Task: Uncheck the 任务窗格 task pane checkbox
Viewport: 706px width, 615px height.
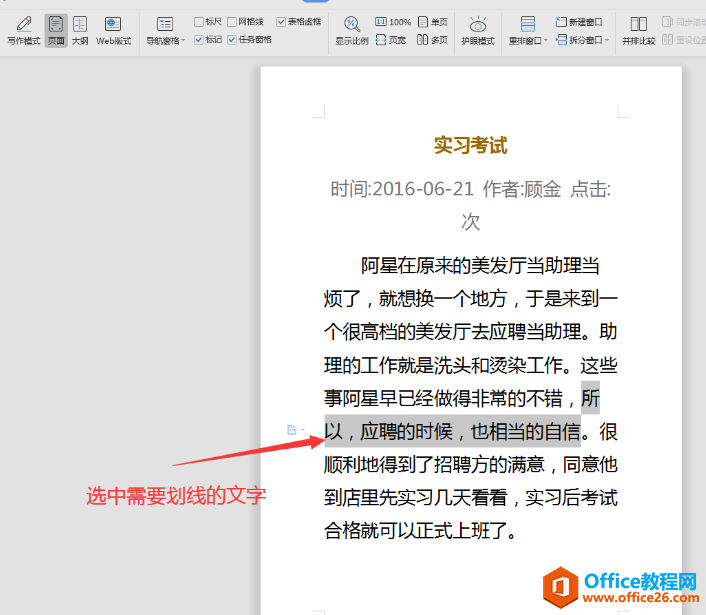Action: [232, 40]
